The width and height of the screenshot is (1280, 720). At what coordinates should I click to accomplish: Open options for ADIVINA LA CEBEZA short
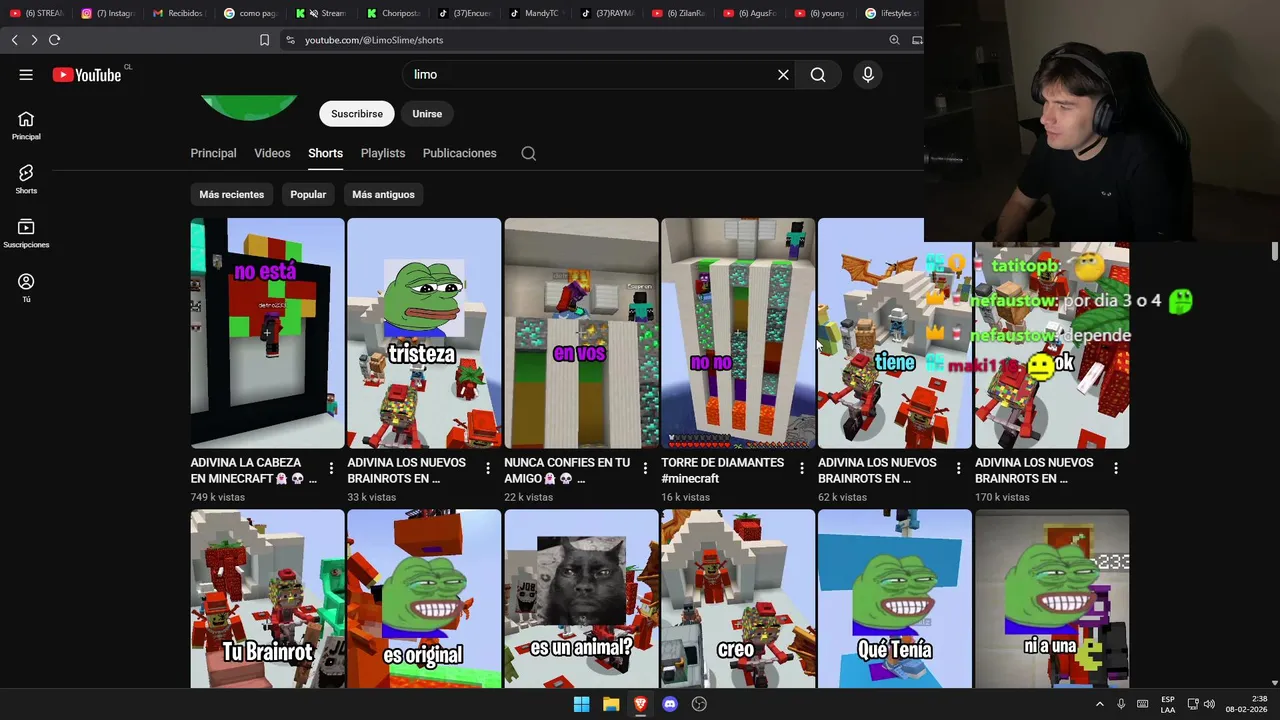(x=331, y=468)
